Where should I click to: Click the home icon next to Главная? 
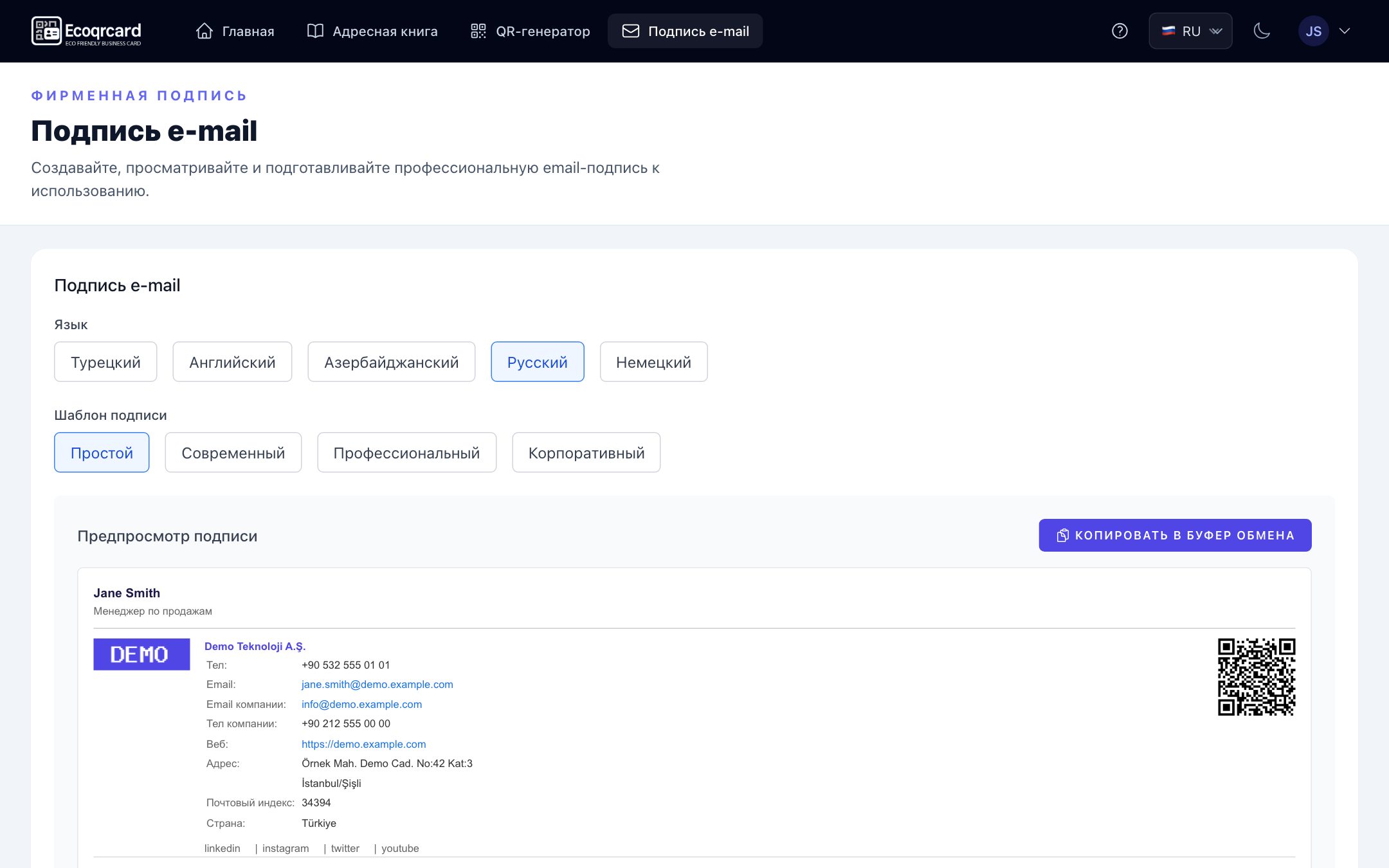(x=204, y=31)
